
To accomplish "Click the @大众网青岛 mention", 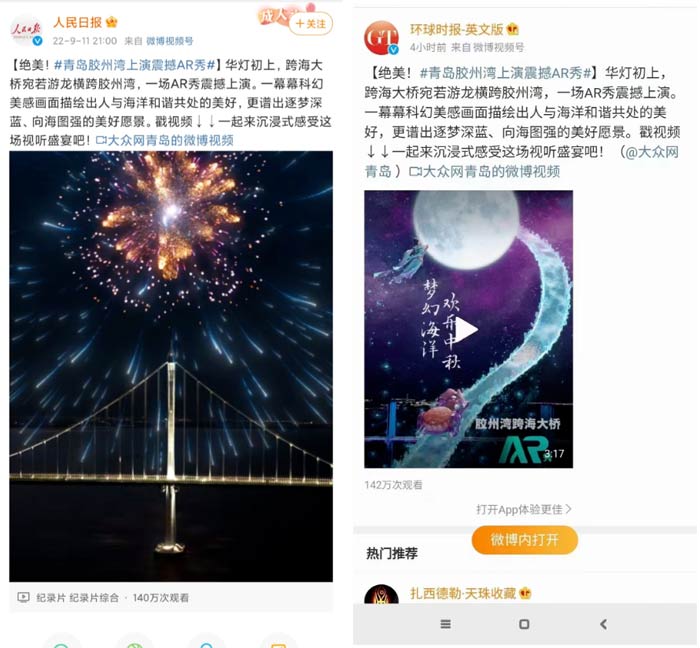I will point(521,162).
